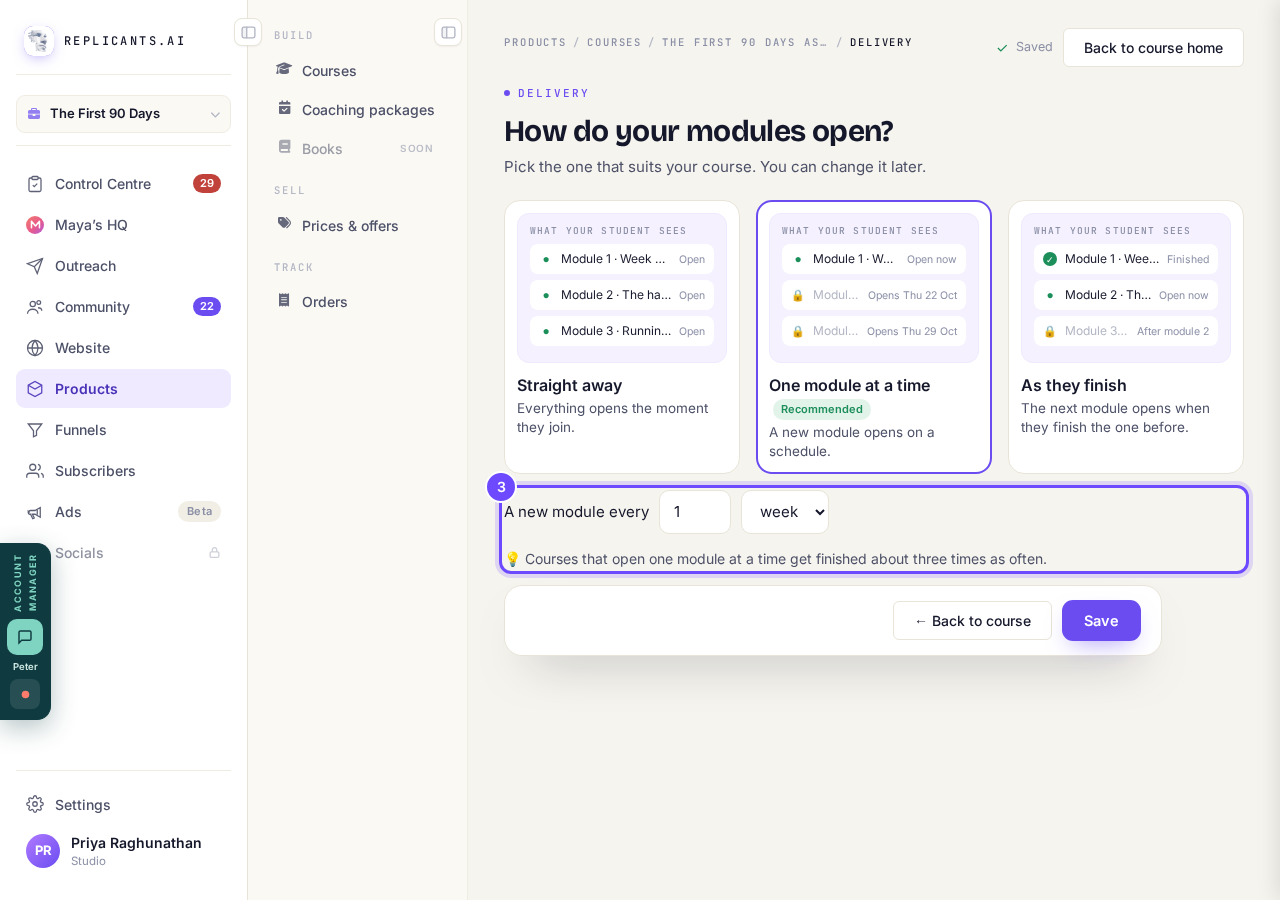Click the Recommended badge

(822, 409)
